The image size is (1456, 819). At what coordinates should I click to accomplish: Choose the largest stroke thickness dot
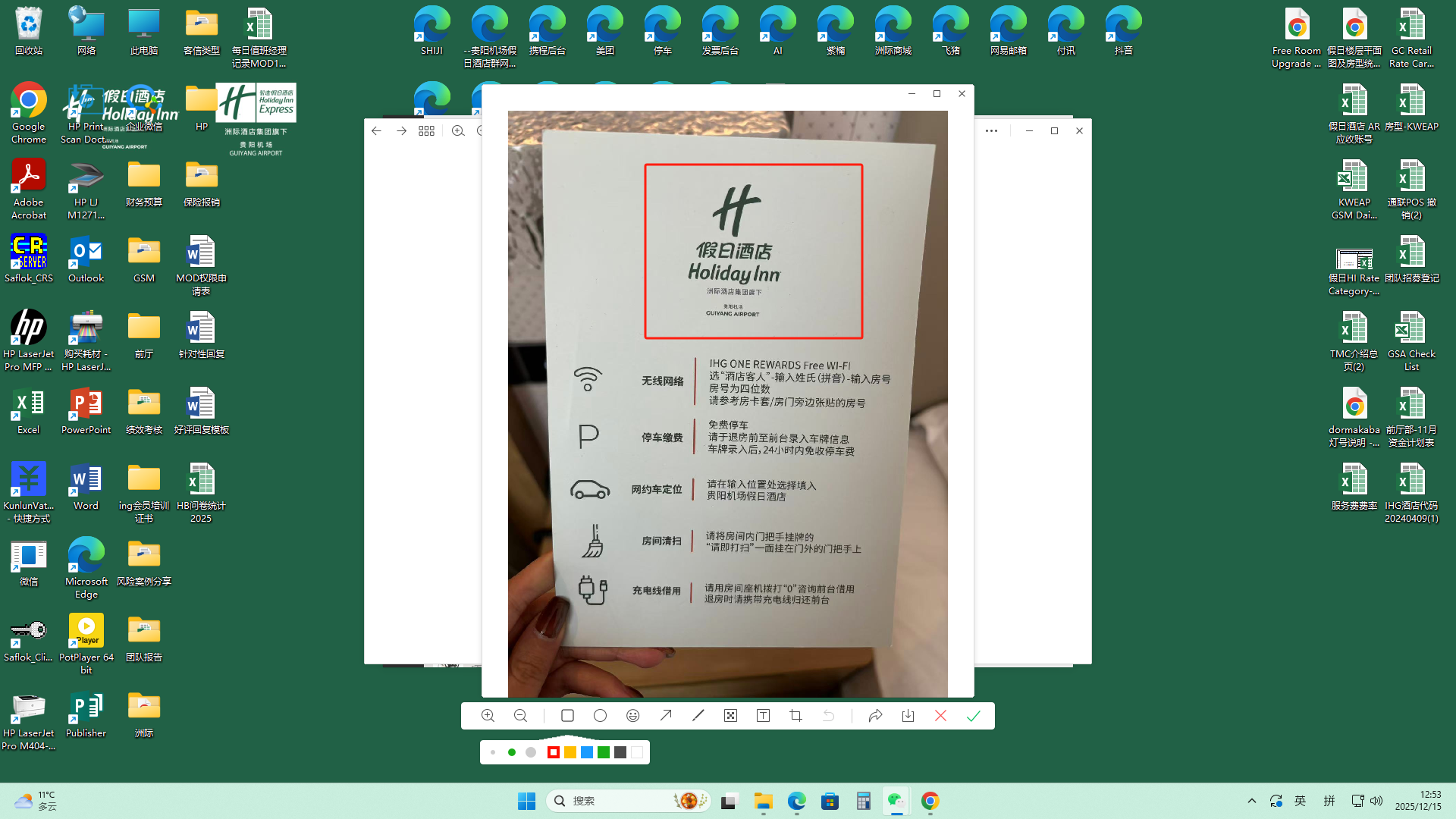click(x=531, y=752)
